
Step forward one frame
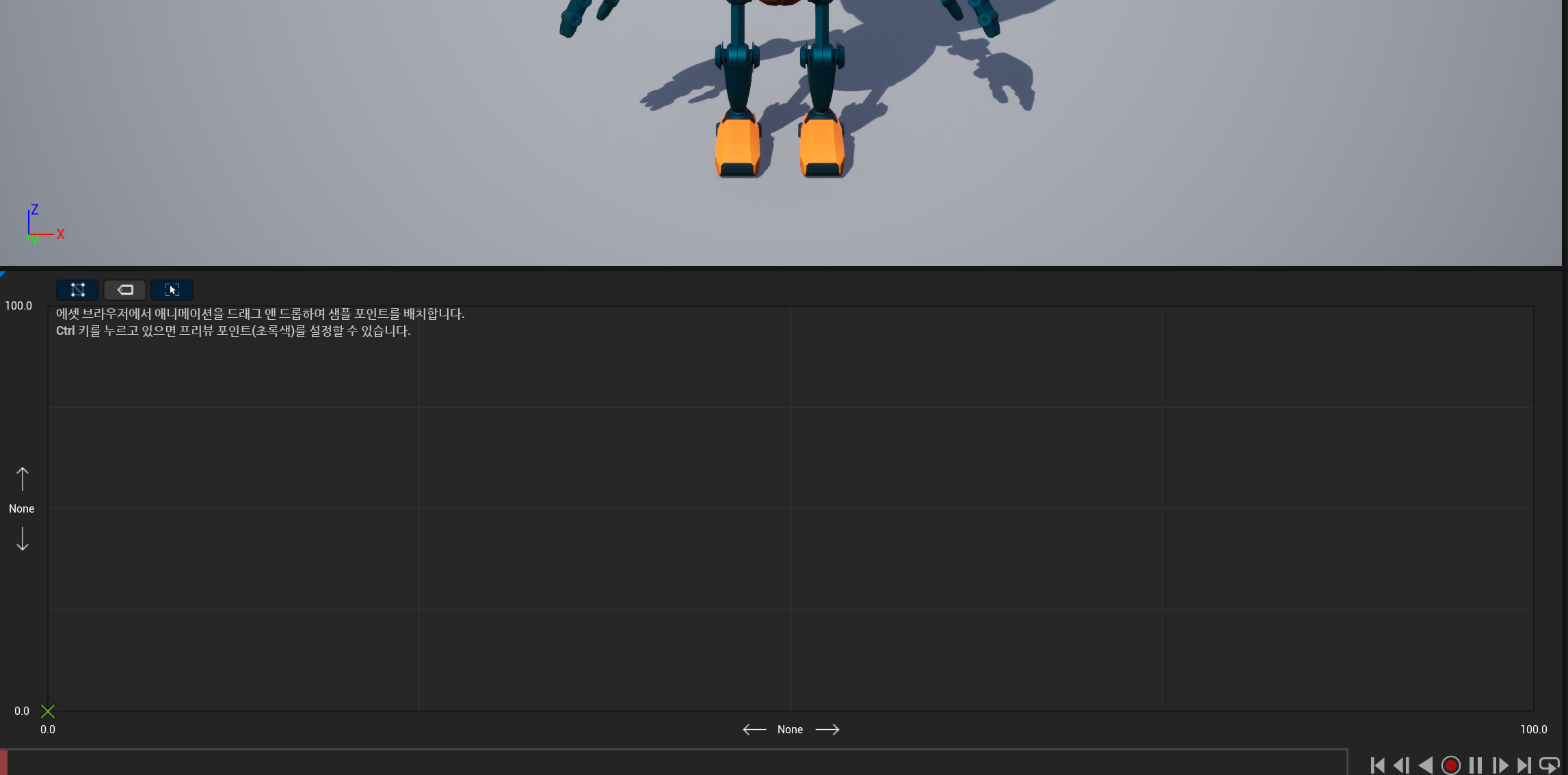point(1500,765)
